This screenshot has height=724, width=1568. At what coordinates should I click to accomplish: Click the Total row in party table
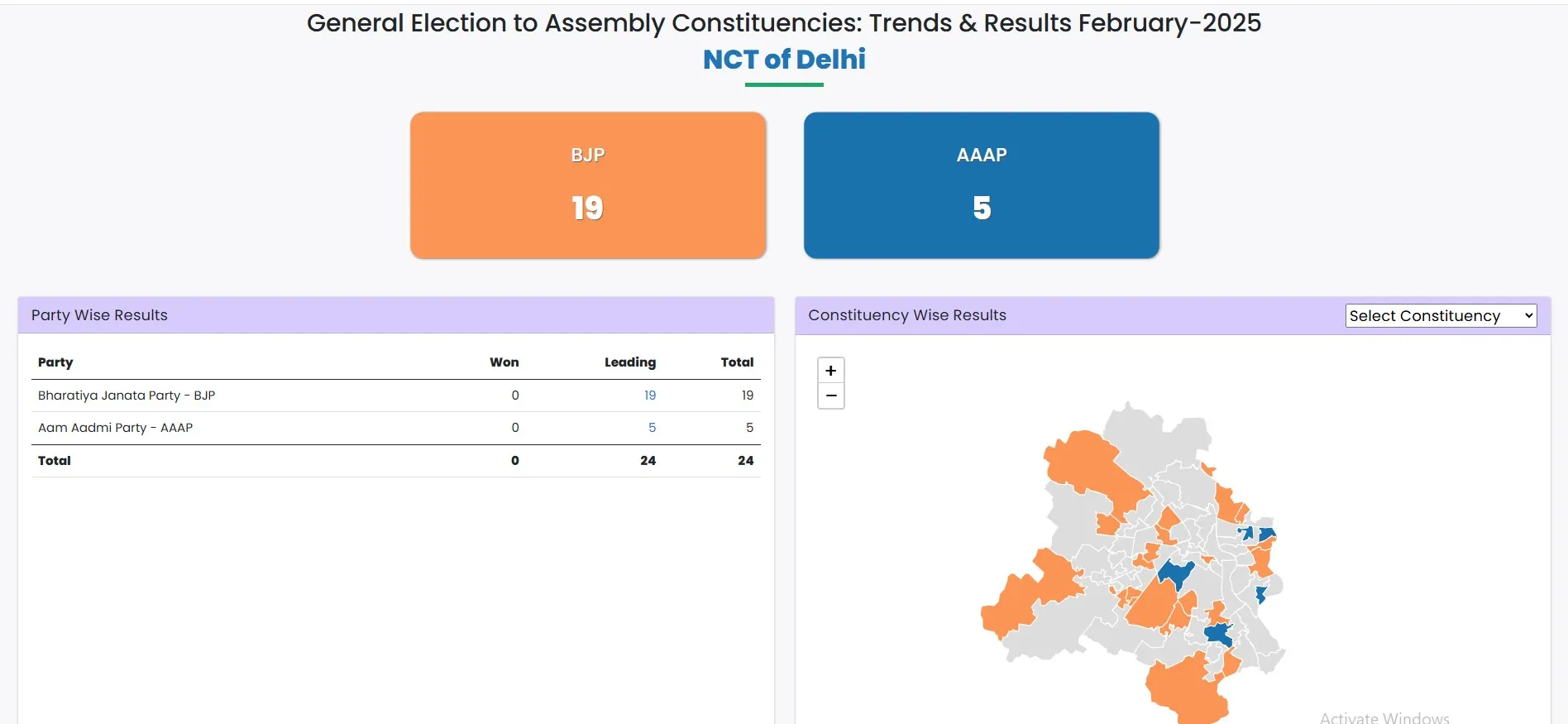pos(54,460)
